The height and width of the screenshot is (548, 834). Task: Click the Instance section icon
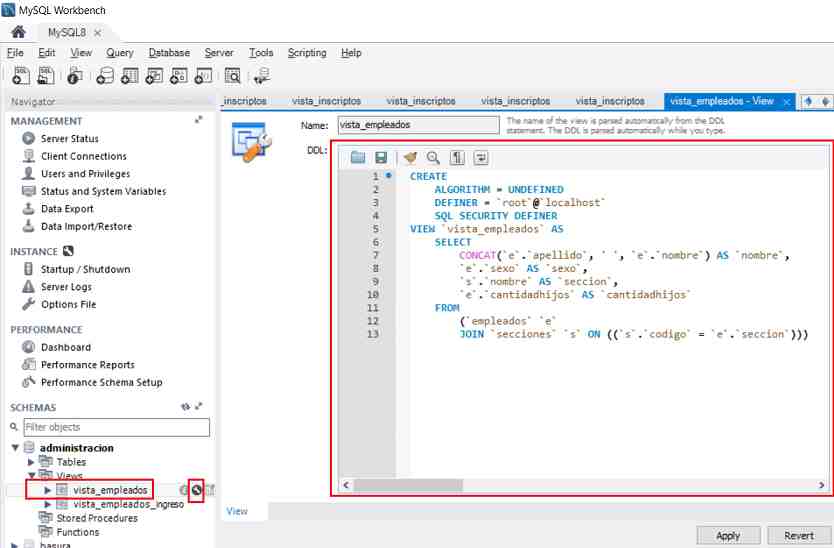point(68,251)
